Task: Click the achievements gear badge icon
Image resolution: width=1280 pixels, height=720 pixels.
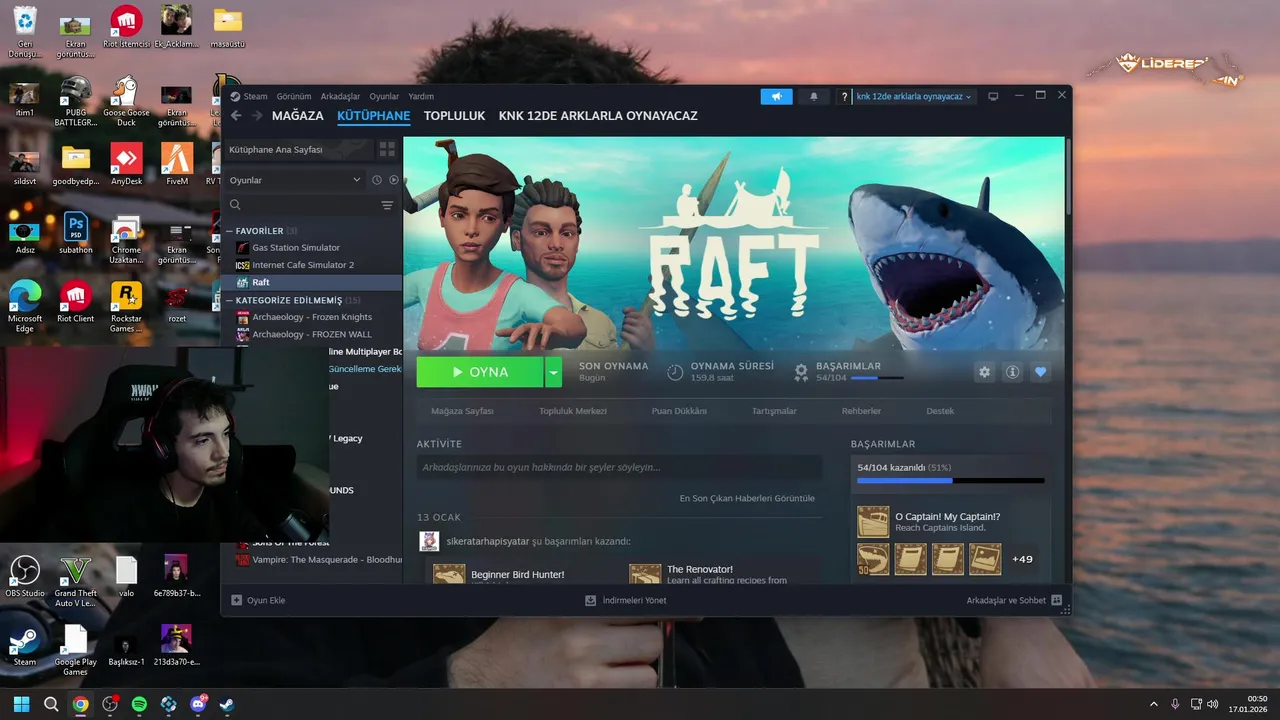Action: 801,372
